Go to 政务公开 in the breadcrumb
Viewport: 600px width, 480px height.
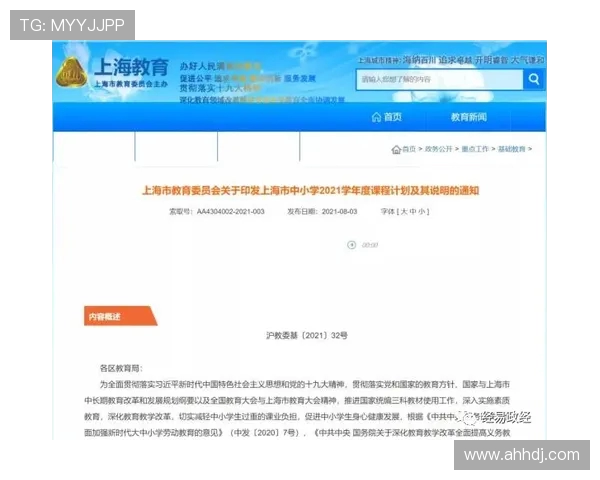coord(439,149)
